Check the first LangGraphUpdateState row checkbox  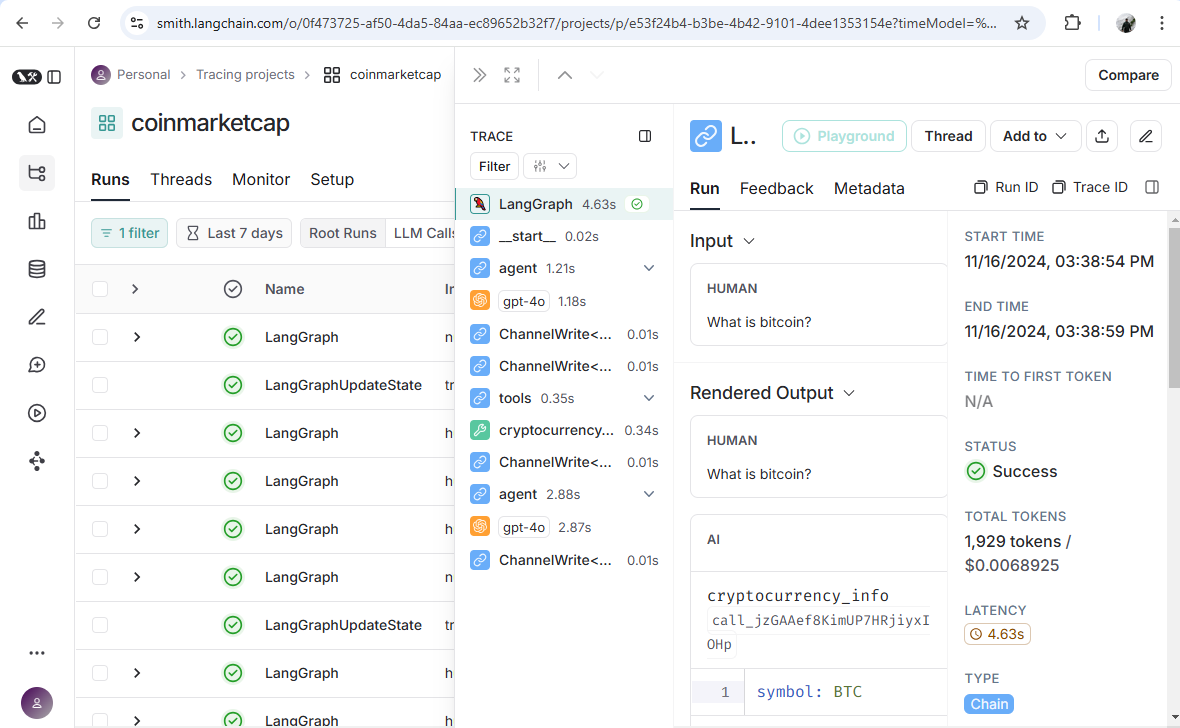100,385
